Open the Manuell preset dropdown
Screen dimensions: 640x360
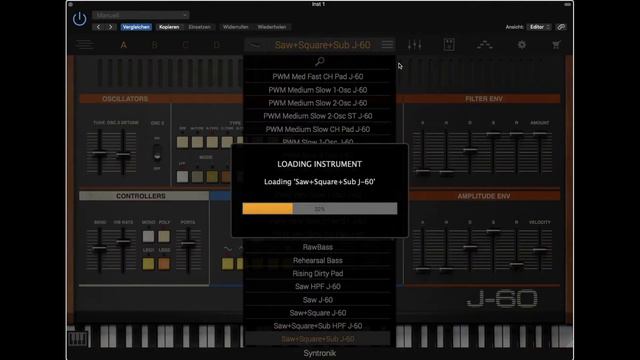[x=140, y=15]
